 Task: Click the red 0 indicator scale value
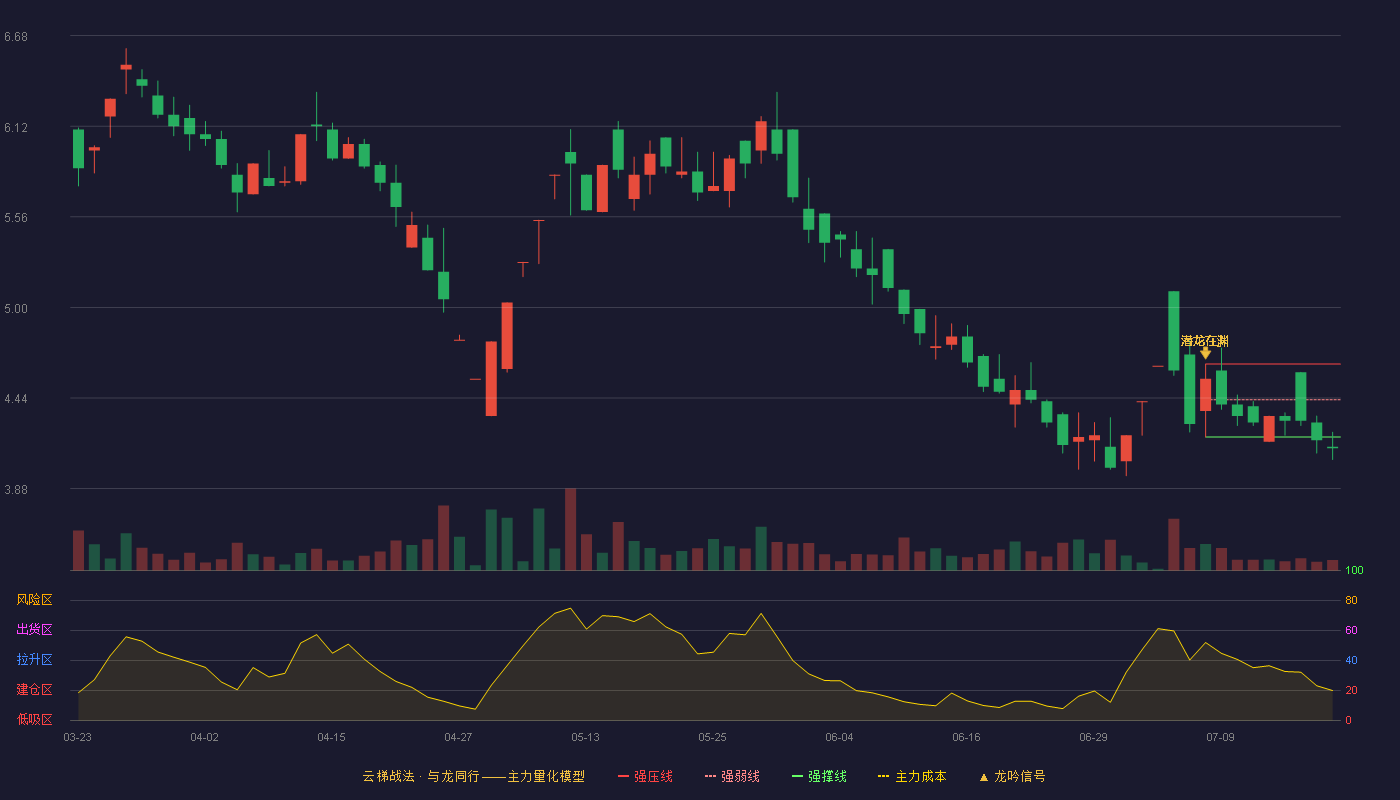pyautogui.click(x=1348, y=720)
